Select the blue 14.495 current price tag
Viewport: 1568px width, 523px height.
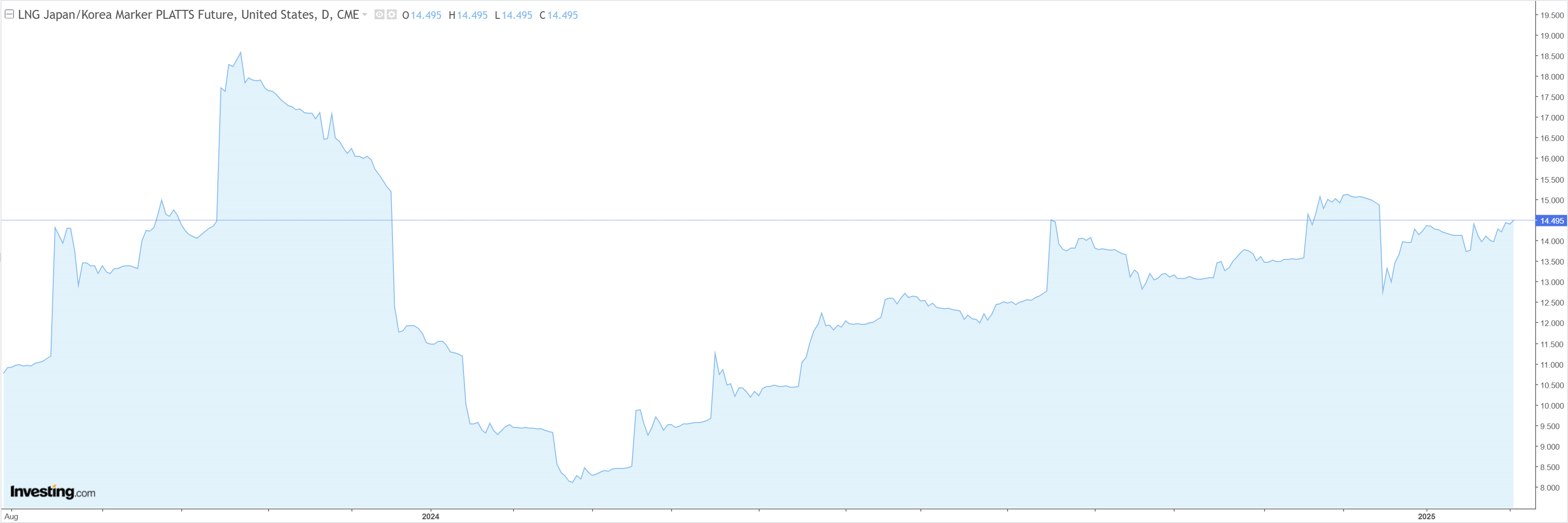point(1551,221)
